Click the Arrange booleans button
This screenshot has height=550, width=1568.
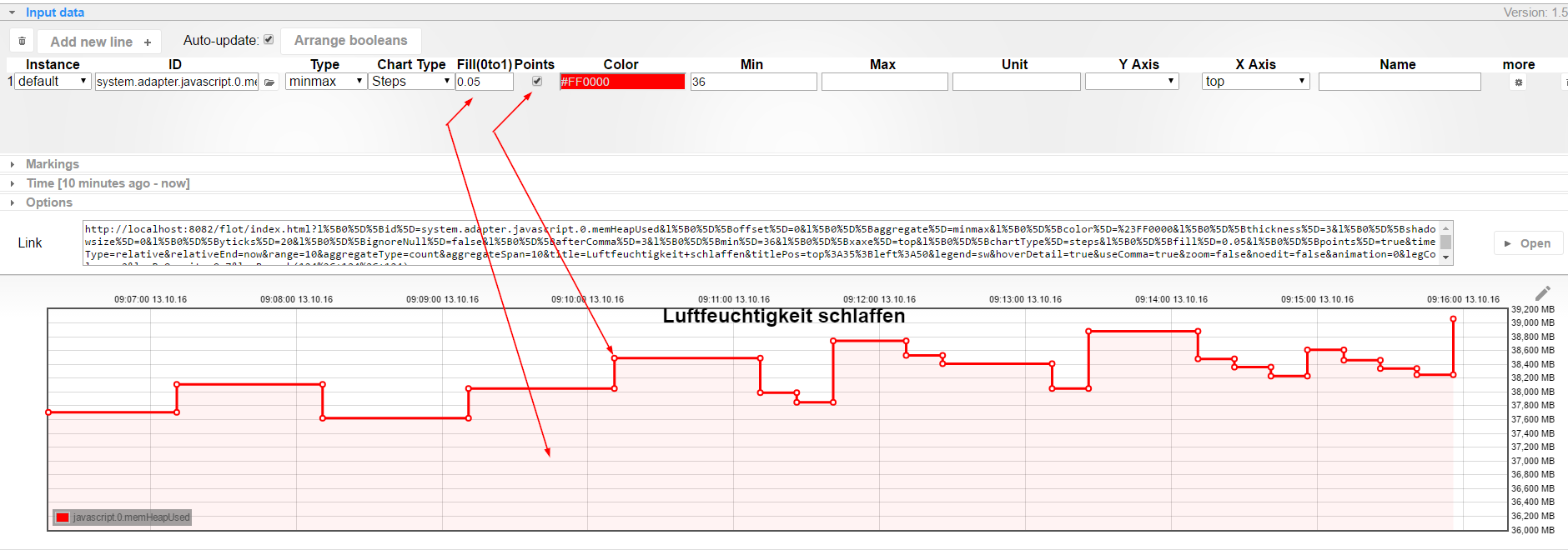350,41
